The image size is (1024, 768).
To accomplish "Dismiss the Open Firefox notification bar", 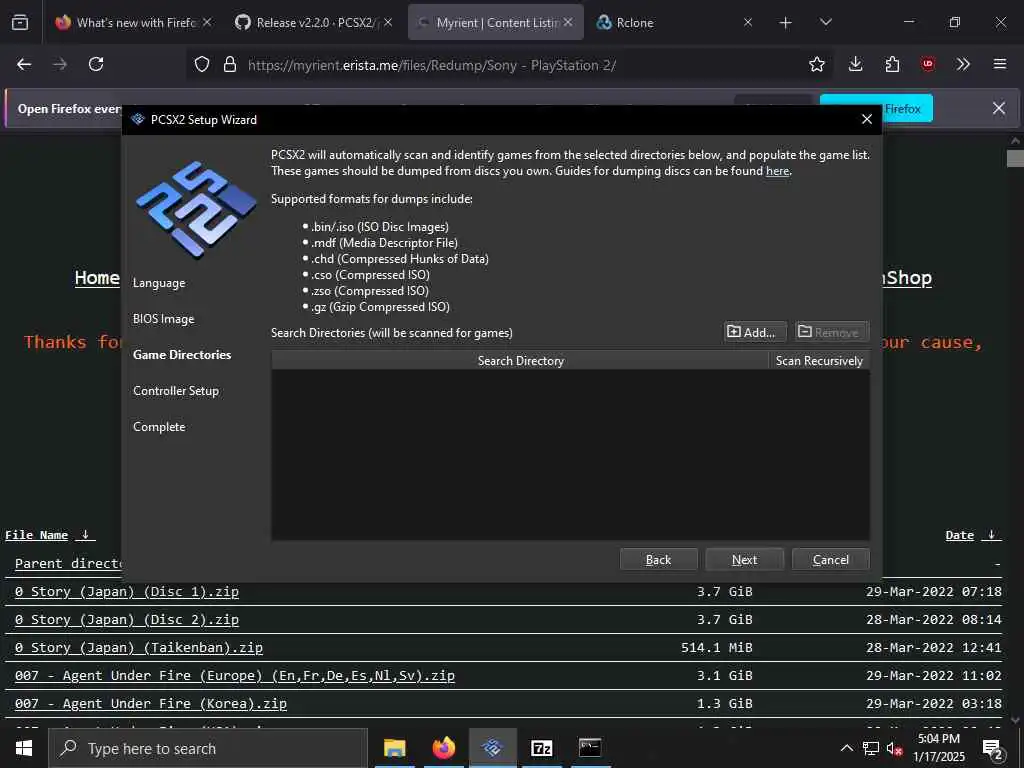I will coord(999,108).
